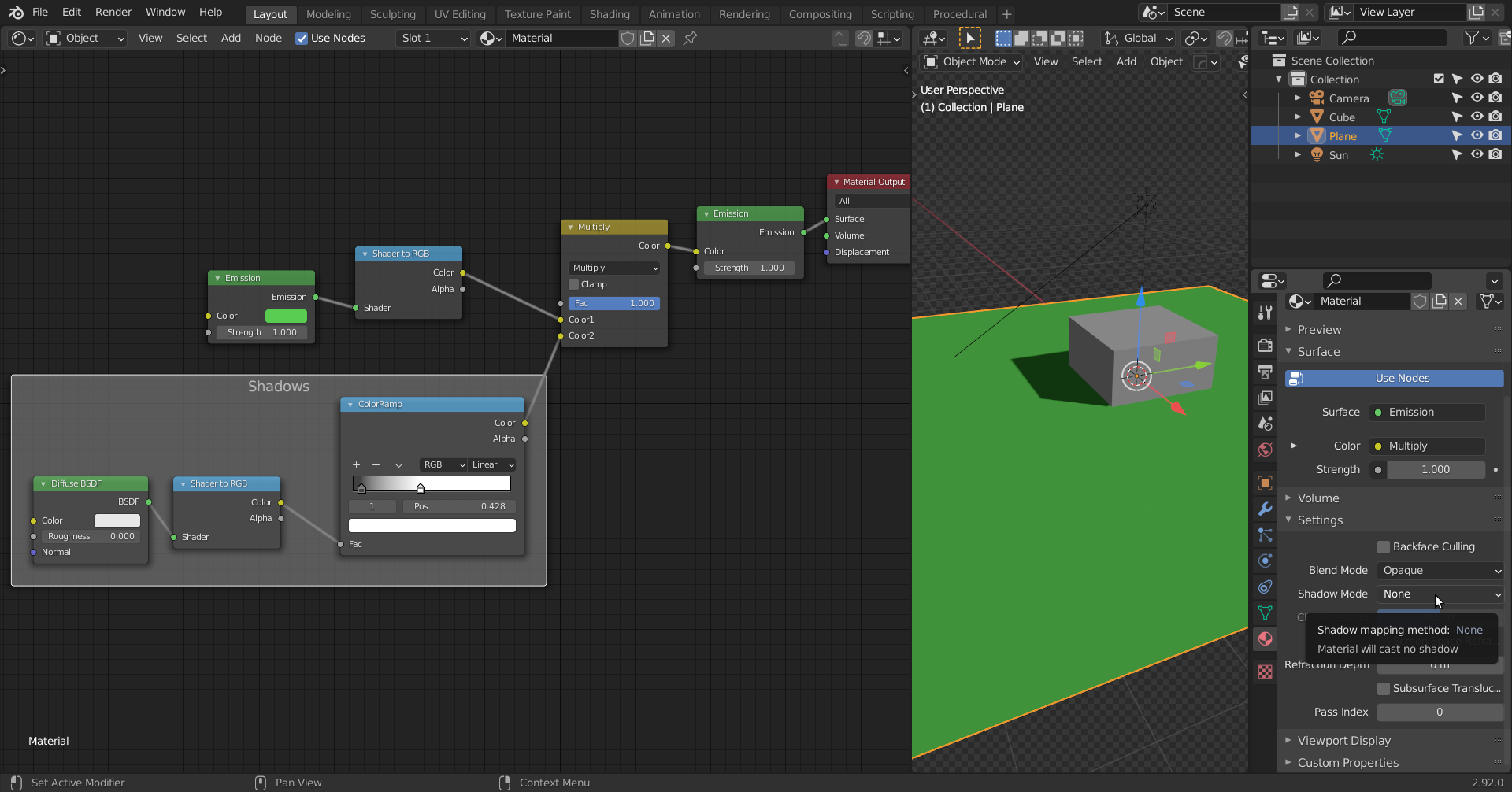Enable the Clamp option on Multiply node
Screen dimensions: 1512x792
pos(574,284)
